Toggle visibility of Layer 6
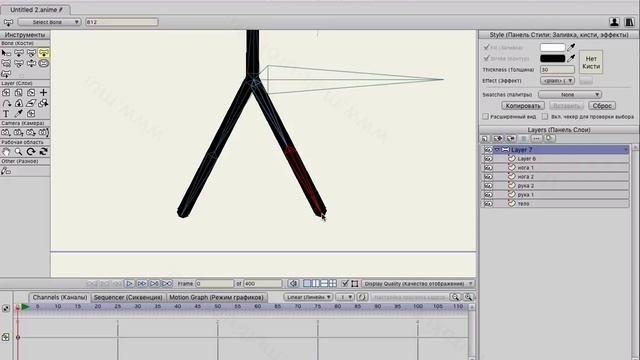The height and width of the screenshot is (360, 640). 488,159
